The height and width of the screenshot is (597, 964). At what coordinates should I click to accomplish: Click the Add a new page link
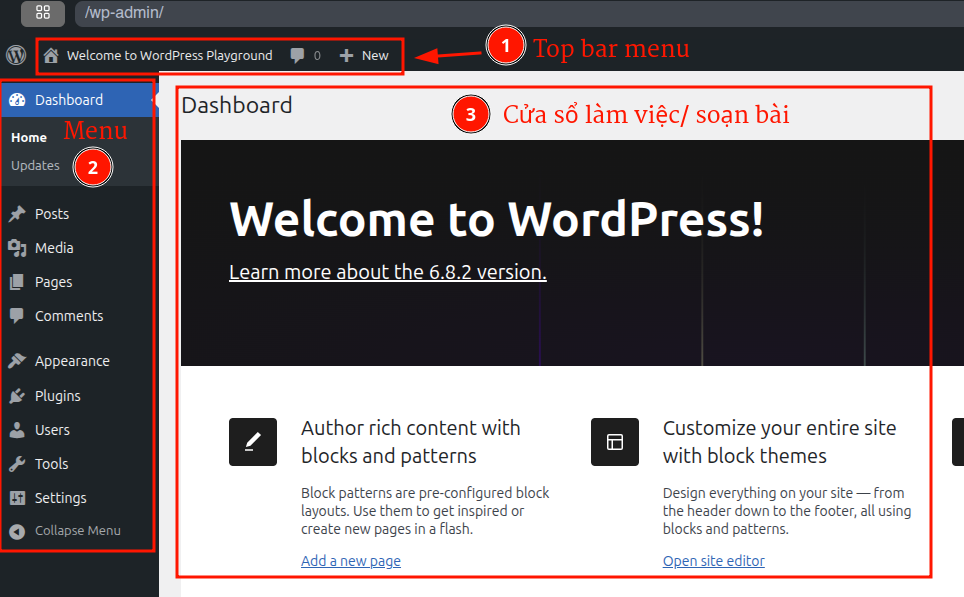point(350,561)
